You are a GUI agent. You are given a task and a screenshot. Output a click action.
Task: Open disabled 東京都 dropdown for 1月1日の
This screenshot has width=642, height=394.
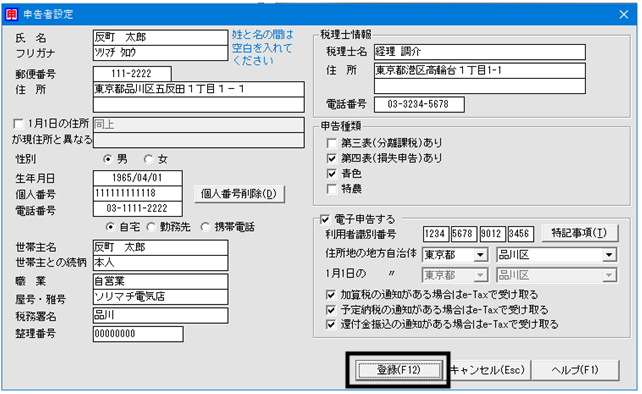tap(481, 275)
